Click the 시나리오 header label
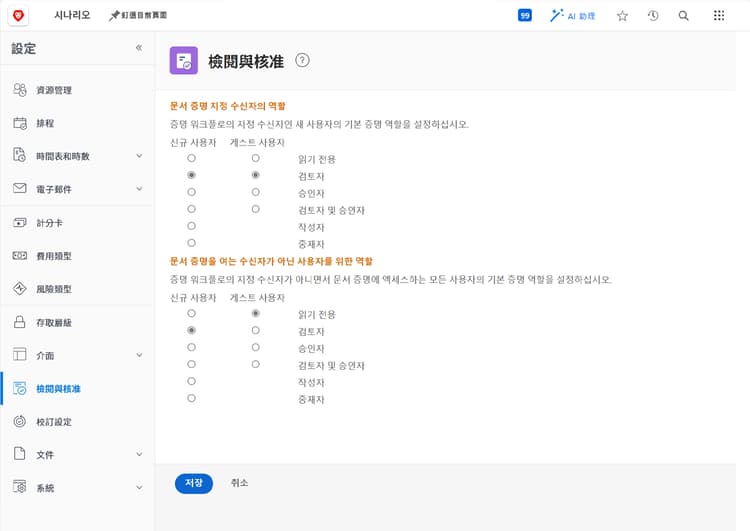 point(72,15)
